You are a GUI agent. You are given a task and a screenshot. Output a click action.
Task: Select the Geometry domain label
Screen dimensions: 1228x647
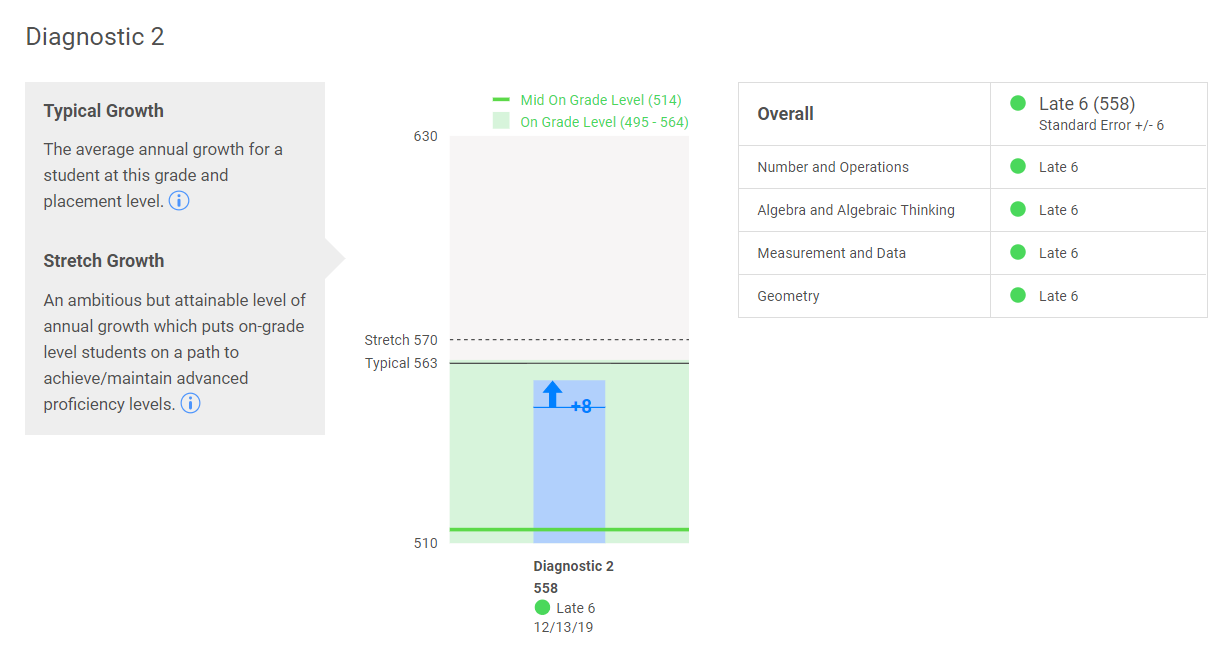788,296
